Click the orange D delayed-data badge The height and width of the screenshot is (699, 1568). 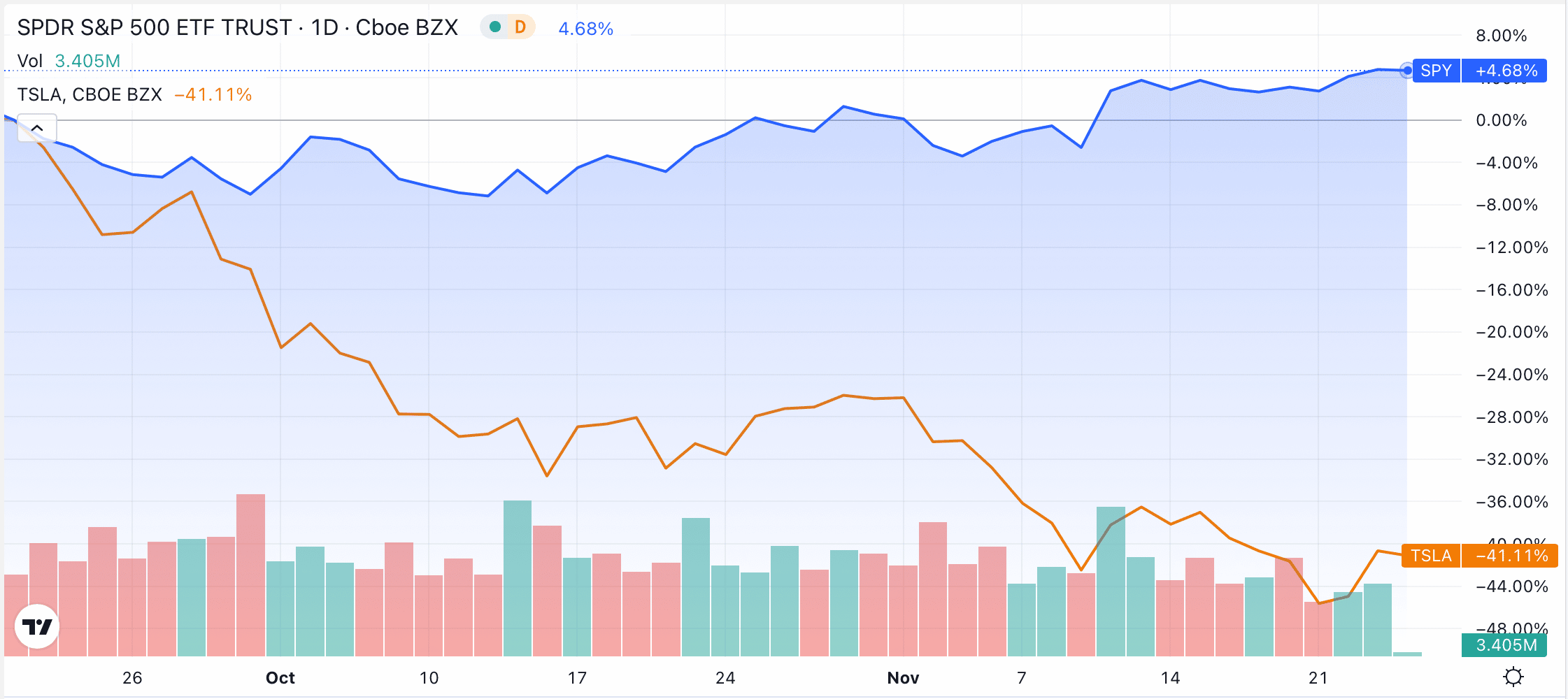click(x=520, y=27)
